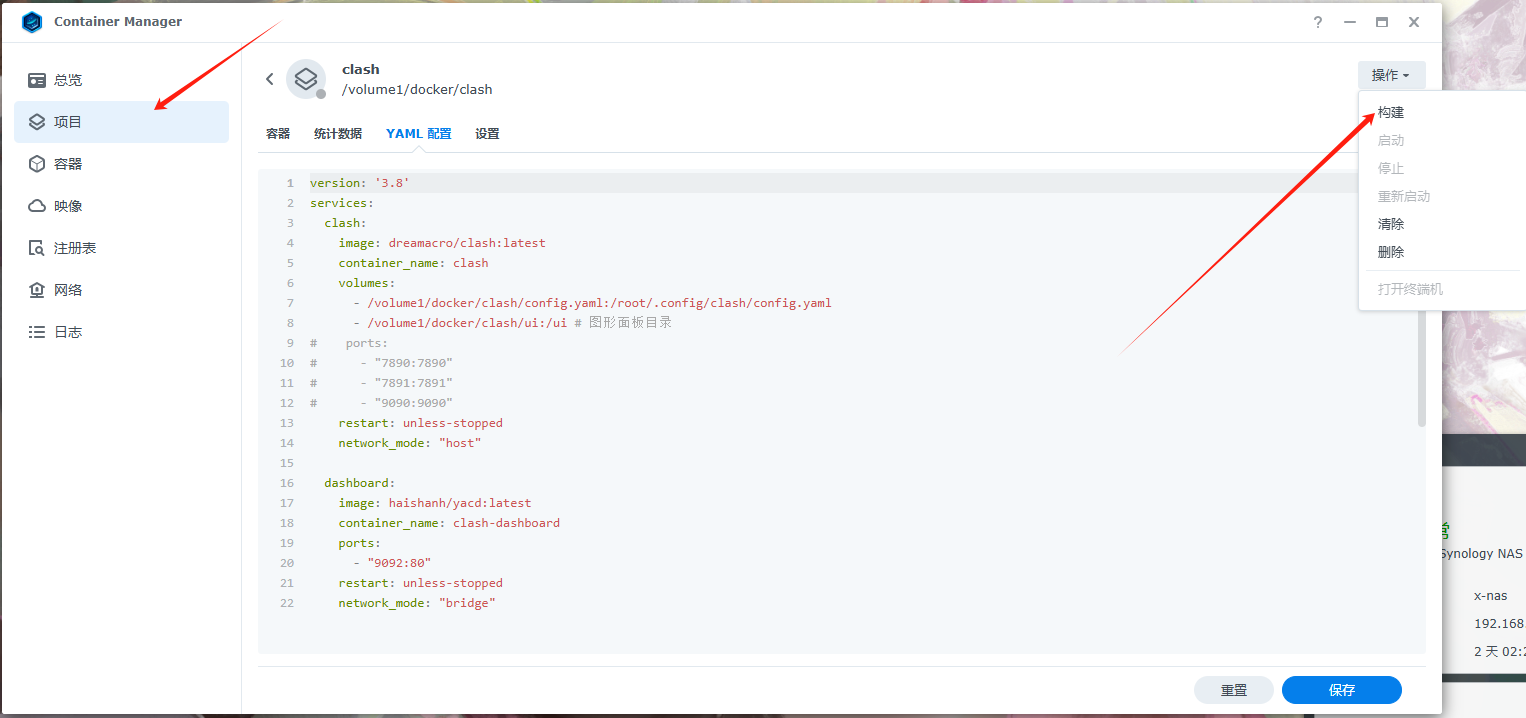The width and height of the screenshot is (1526, 718).
Task: Open the Network (网络) house icon
Action: pyautogui.click(x=37, y=290)
